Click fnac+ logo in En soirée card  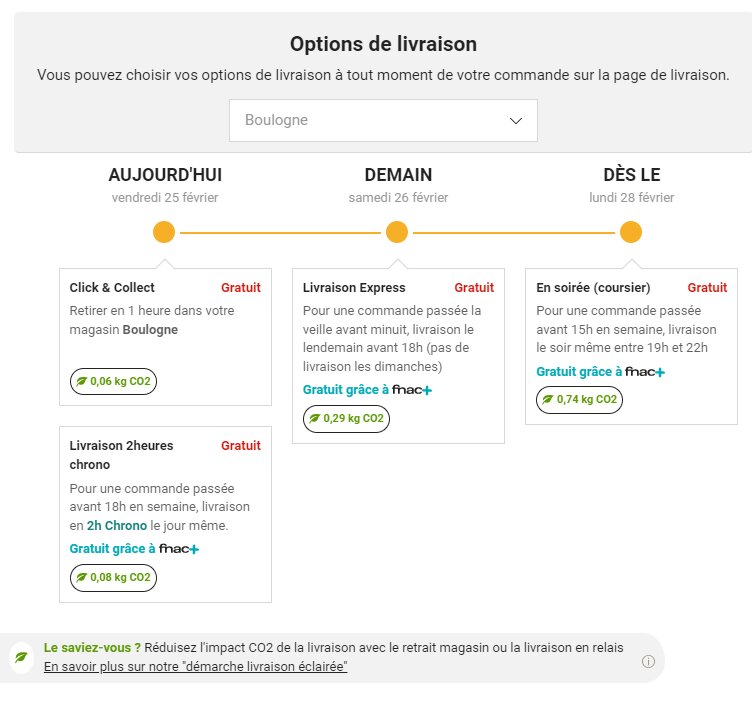pyautogui.click(x=645, y=372)
